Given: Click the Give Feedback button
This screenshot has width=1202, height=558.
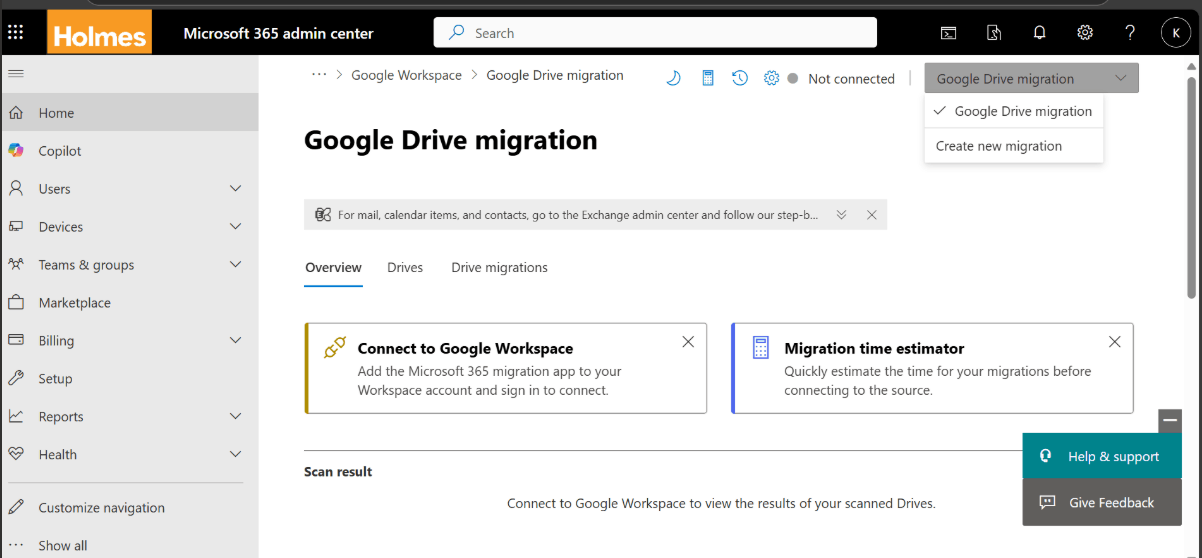Looking at the screenshot, I should pyautogui.click(x=1102, y=502).
